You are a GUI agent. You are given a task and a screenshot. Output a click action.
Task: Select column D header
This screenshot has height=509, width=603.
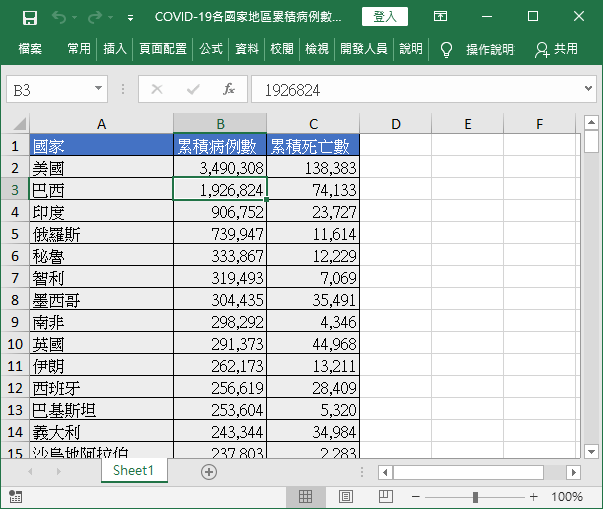pos(396,123)
